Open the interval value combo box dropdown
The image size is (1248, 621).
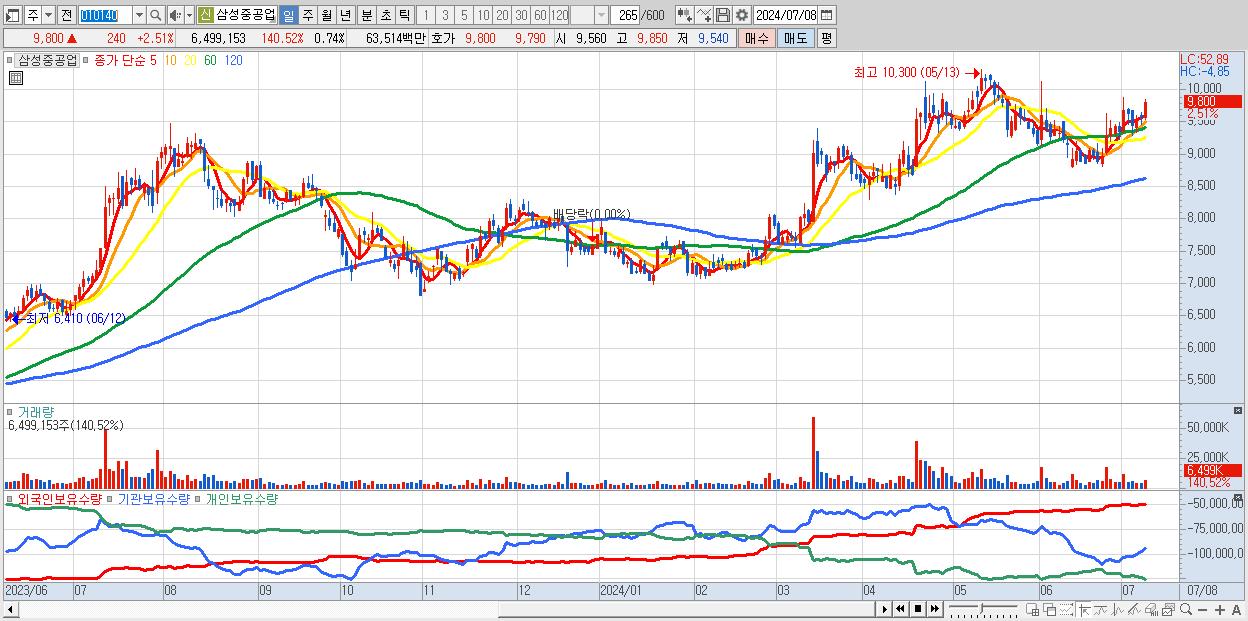[601, 15]
